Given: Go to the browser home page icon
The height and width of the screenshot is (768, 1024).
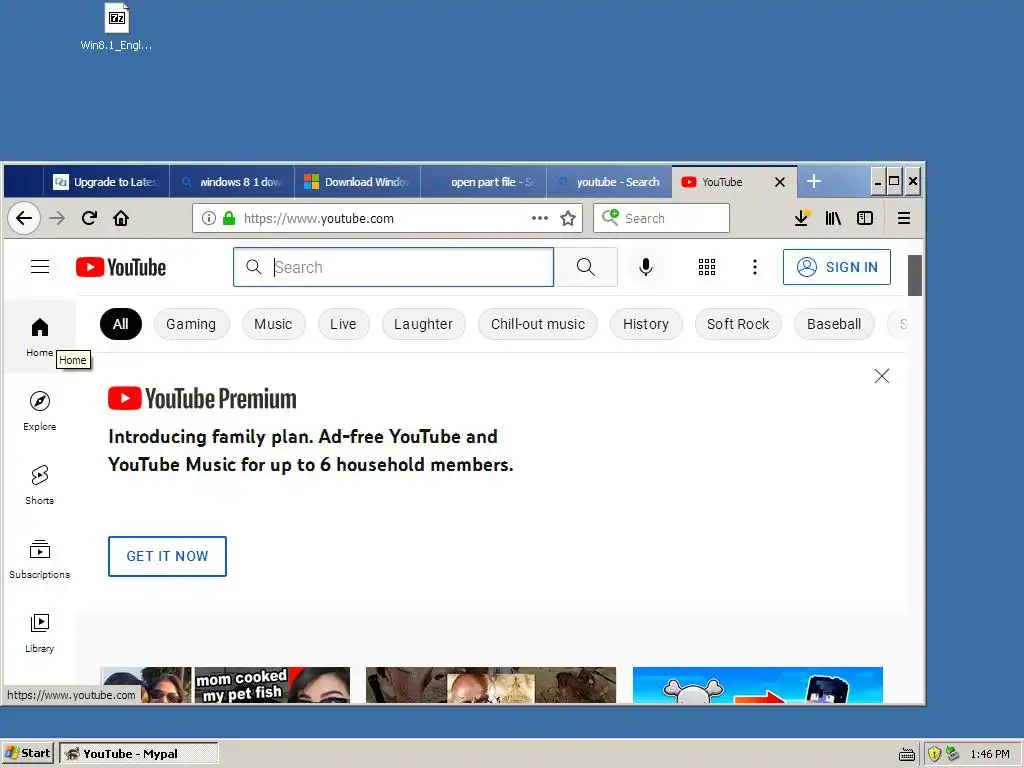Looking at the screenshot, I should pyautogui.click(x=121, y=218).
